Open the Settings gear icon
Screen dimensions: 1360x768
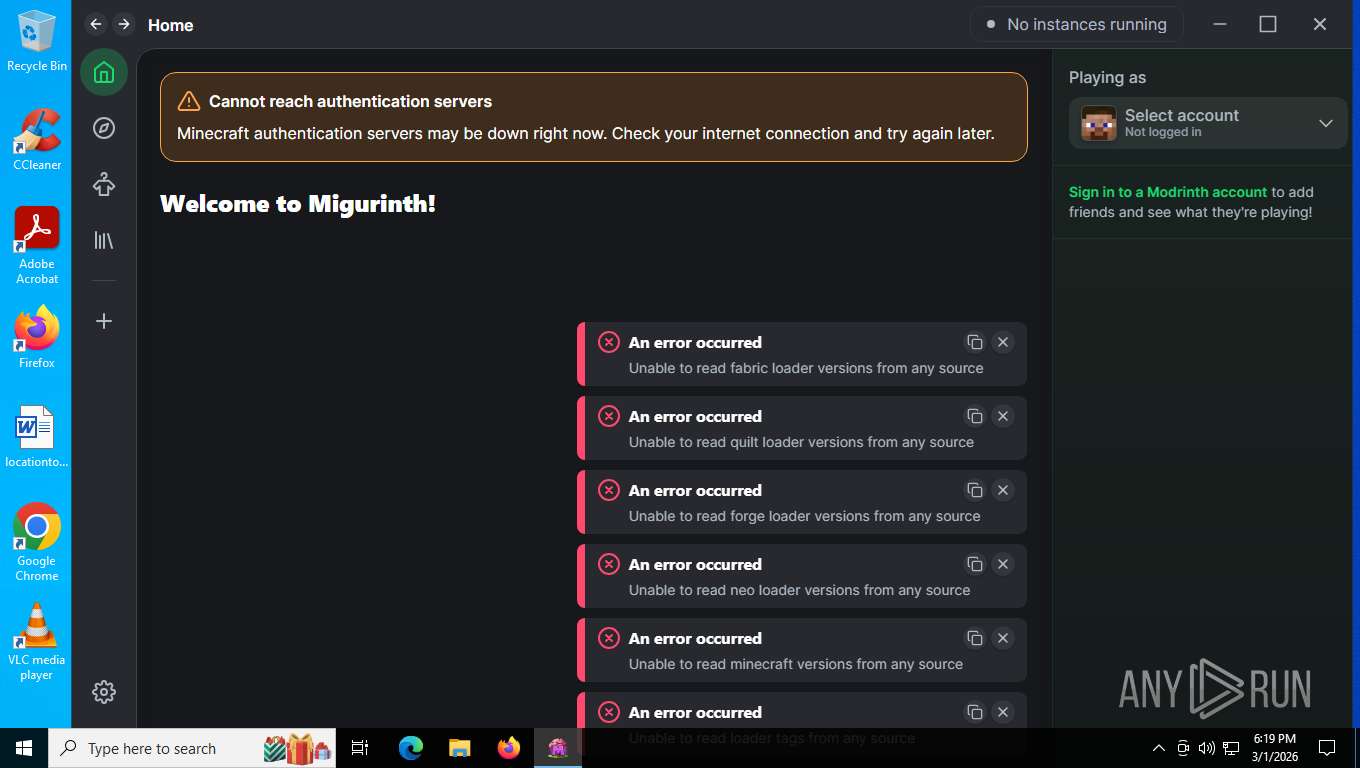tap(104, 692)
